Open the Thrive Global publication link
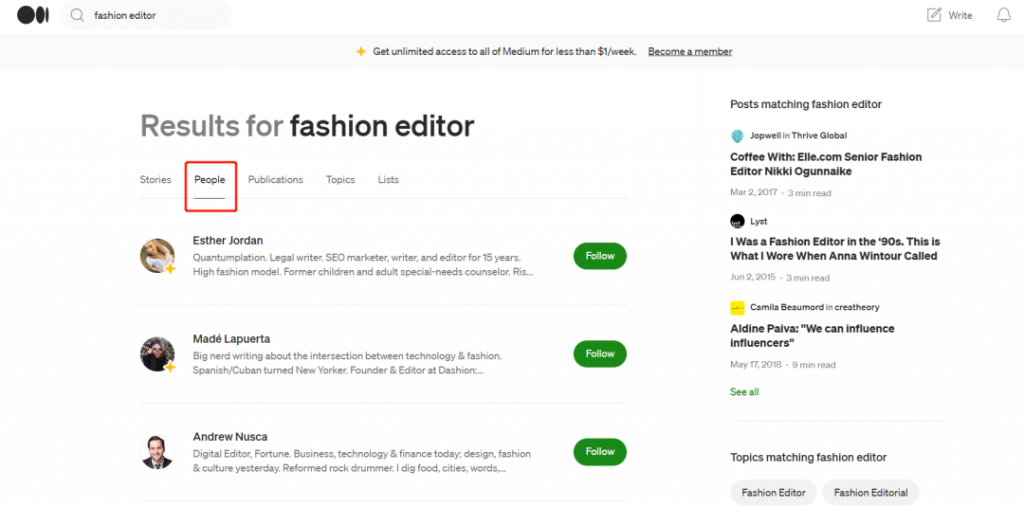Viewport: 1024px width, 507px height. pyautogui.click(x=819, y=135)
